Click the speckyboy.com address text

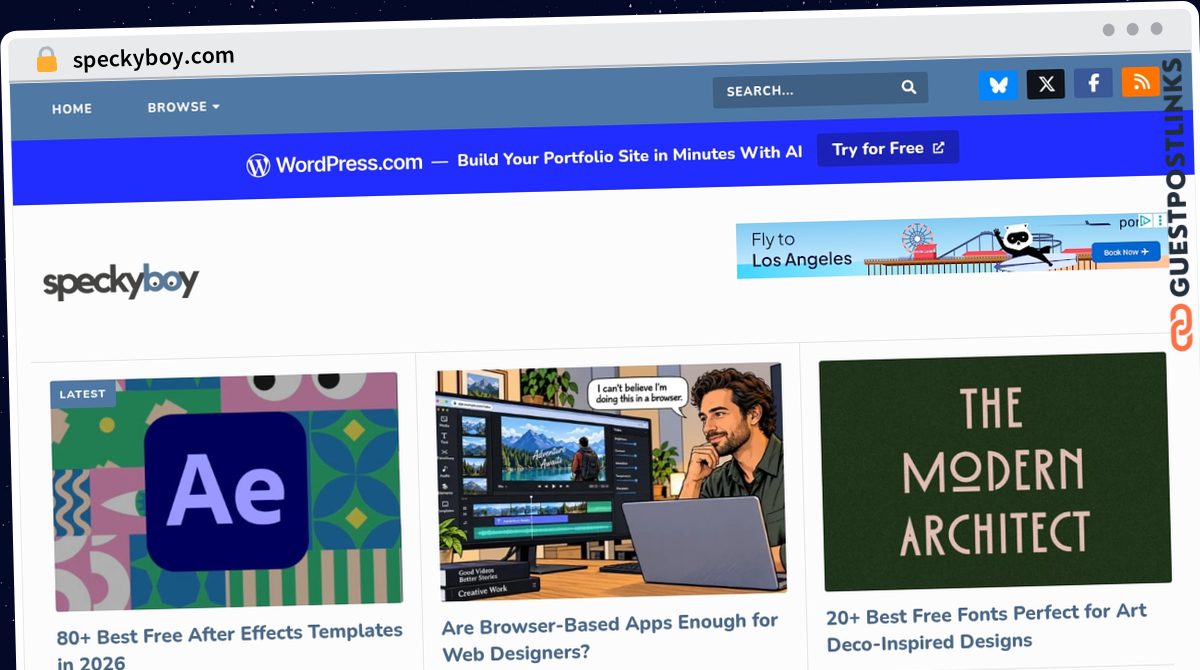pos(153,57)
